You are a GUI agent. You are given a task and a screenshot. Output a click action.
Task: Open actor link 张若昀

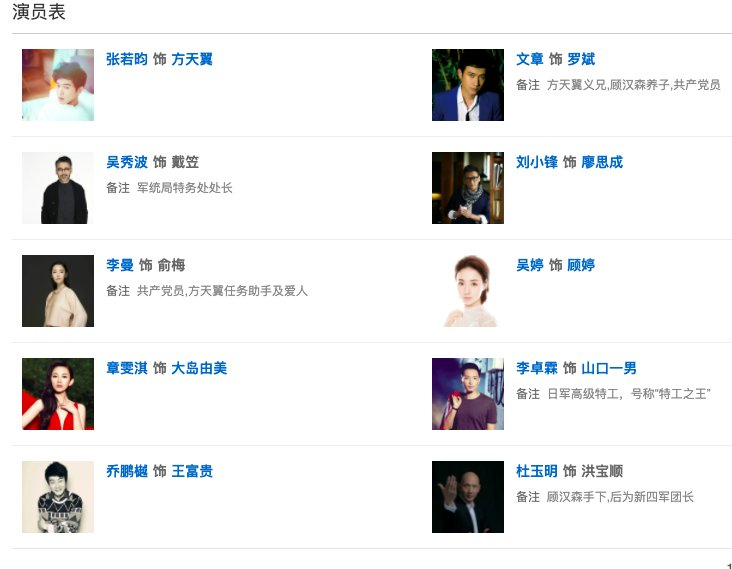pyautogui.click(x=127, y=59)
